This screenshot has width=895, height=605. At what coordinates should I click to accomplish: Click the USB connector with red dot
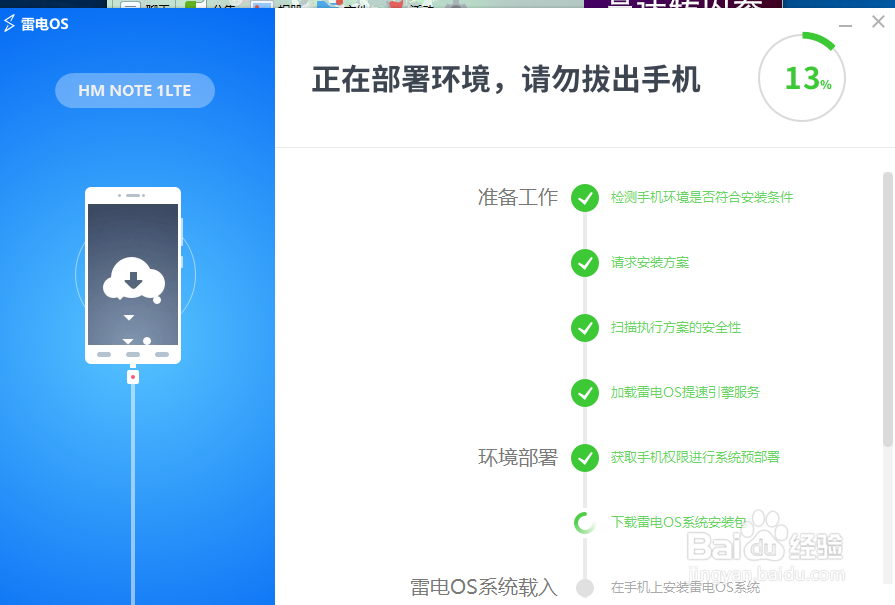point(133,377)
